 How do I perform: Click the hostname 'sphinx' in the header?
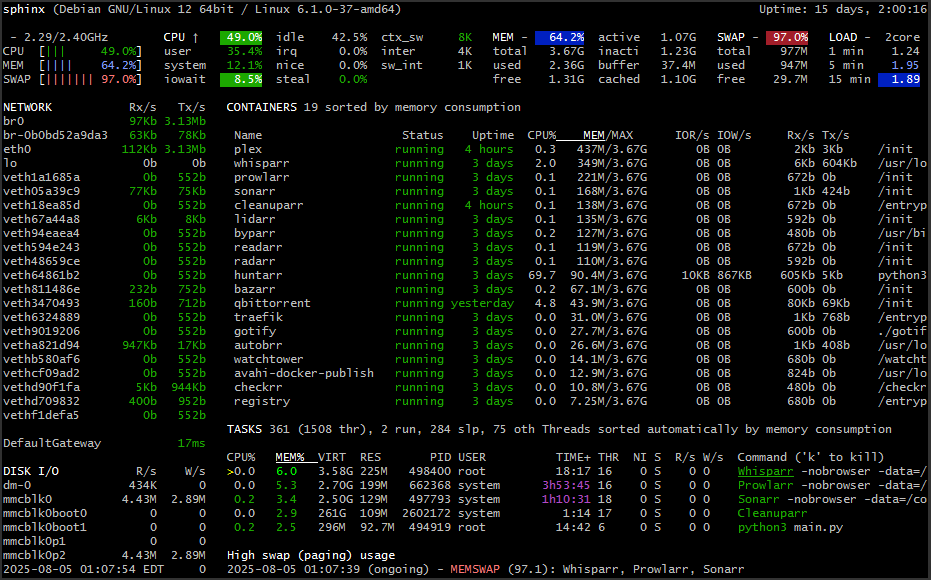coord(24,9)
